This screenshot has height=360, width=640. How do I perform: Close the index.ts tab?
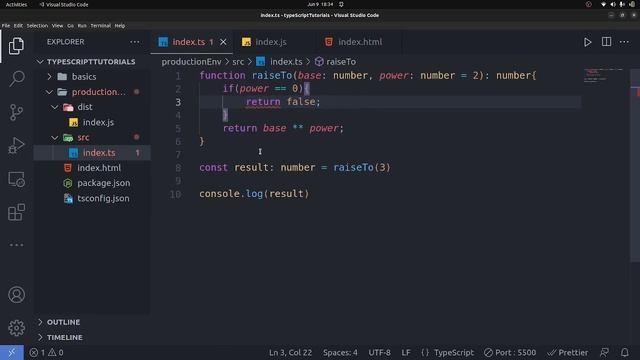pos(223,42)
